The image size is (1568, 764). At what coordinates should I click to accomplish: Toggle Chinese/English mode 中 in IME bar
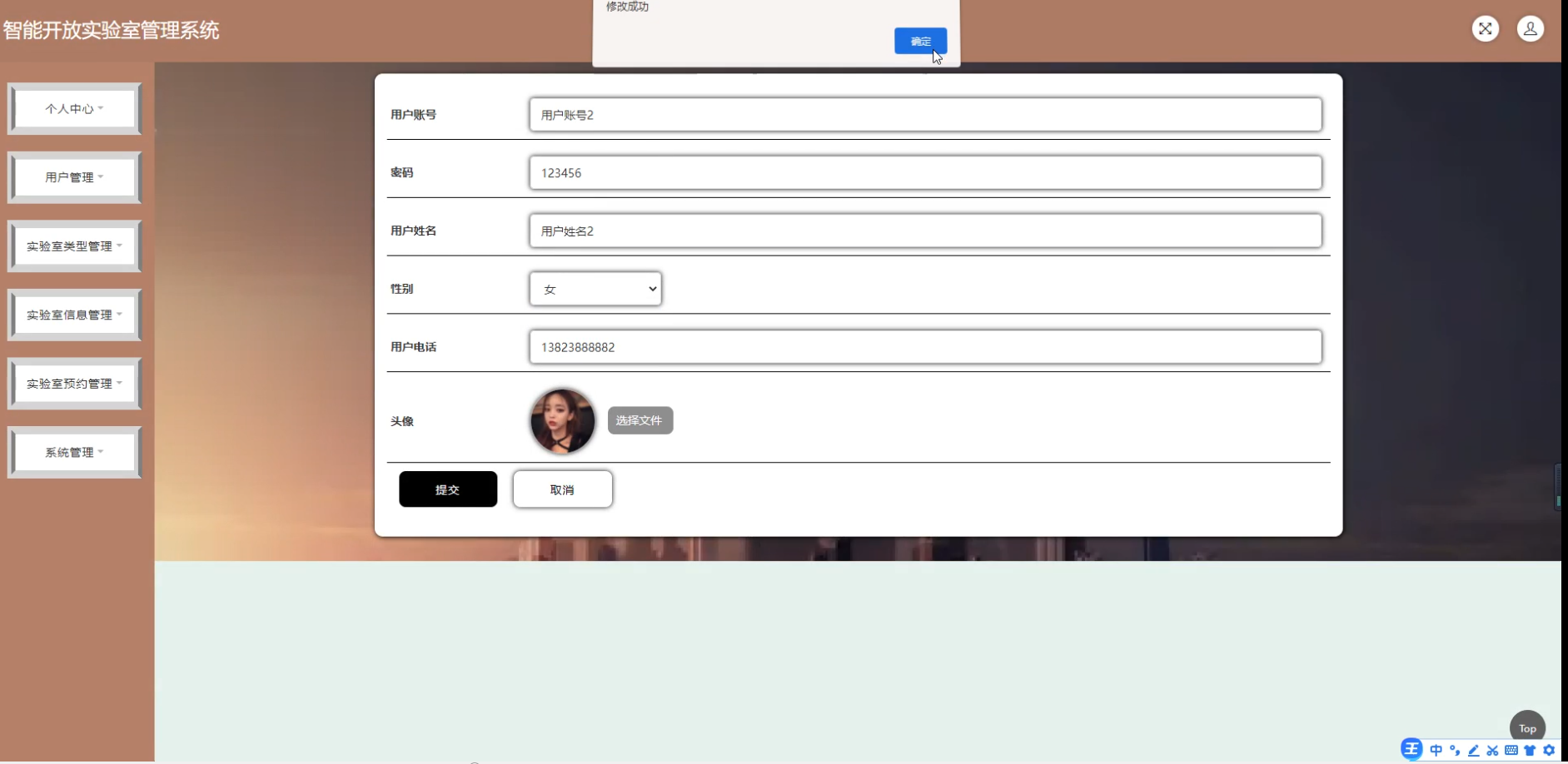click(1436, 751)
